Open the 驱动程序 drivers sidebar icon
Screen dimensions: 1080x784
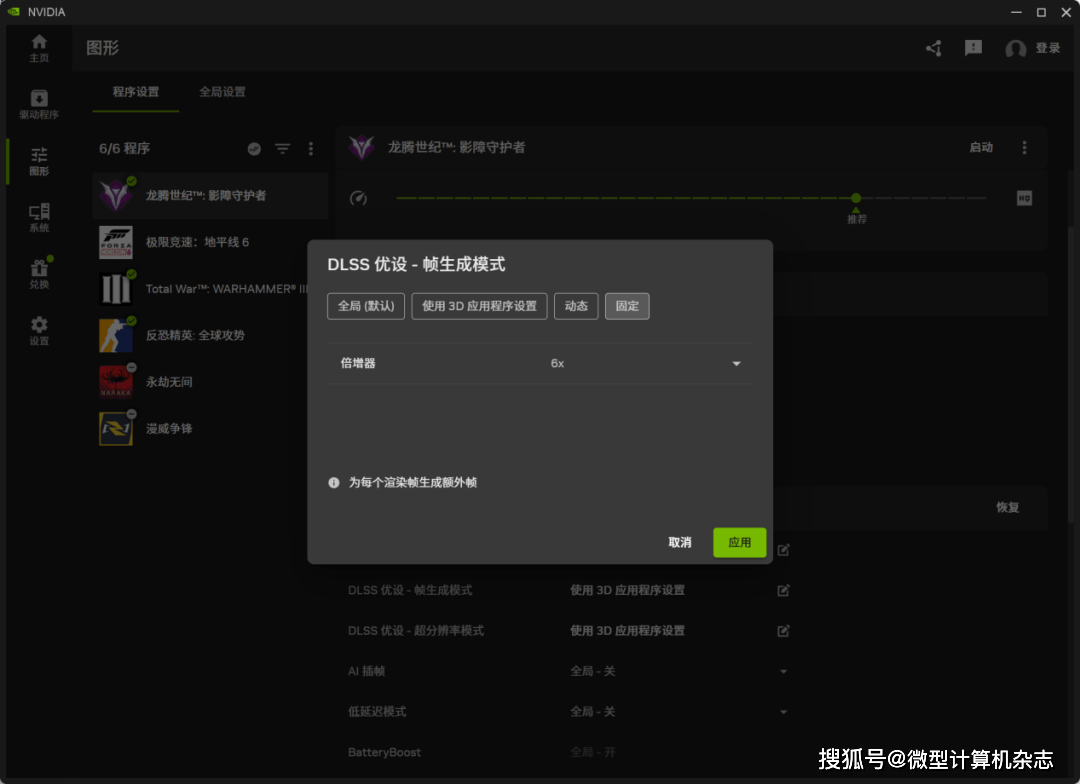pyautogui.click(x=39, y=105)
